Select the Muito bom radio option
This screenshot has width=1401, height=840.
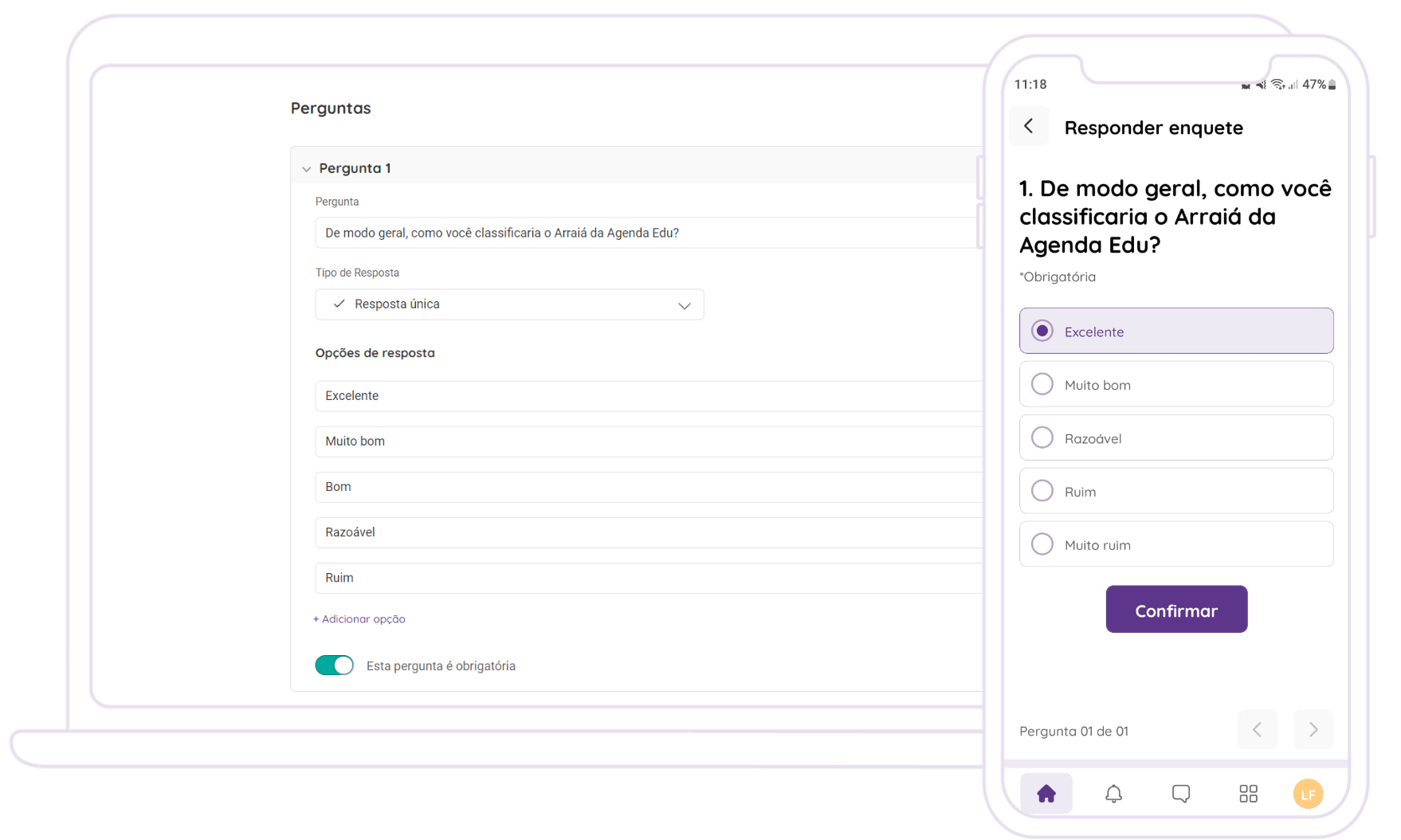1176,384
